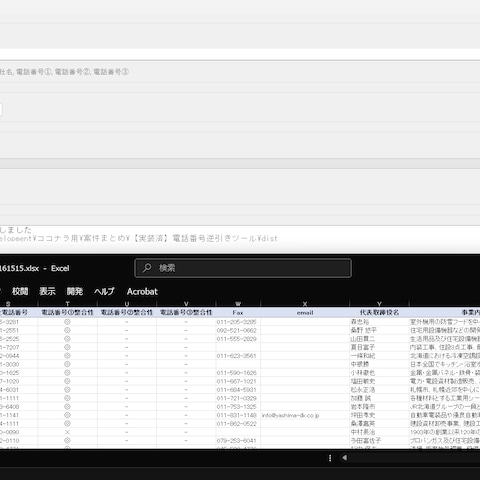Select column X header in Excel

point(305,304)
